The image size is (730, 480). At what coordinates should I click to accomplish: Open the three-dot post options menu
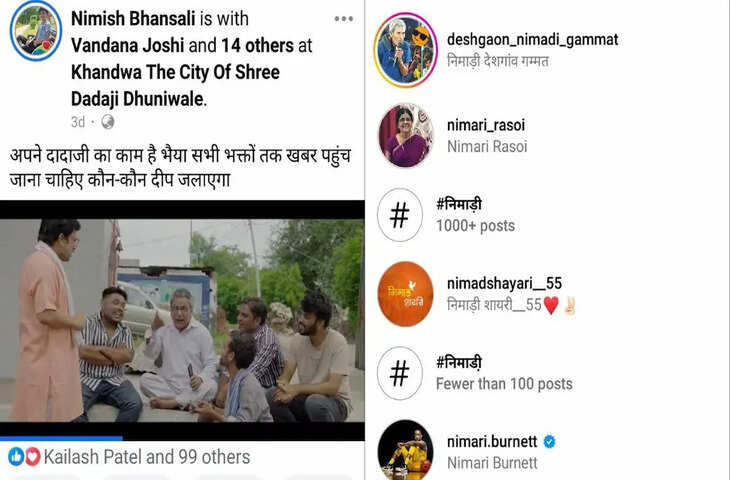(344, 19)
